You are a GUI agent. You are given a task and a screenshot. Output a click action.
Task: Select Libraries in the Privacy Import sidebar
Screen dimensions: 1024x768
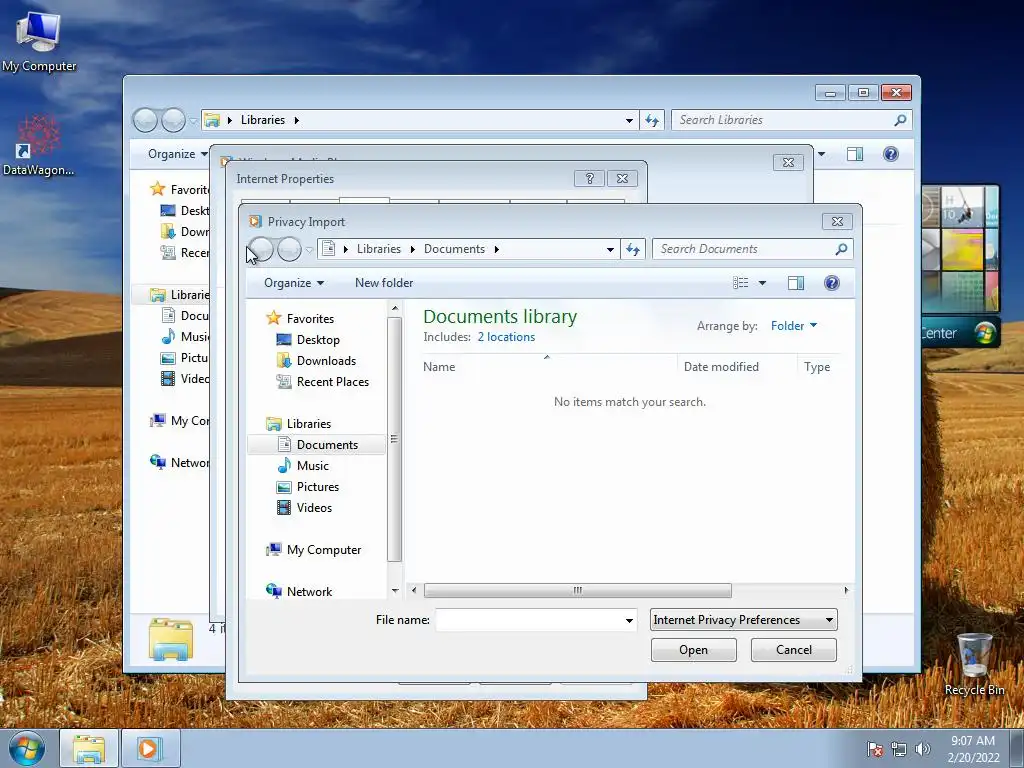tap(309, 424)
